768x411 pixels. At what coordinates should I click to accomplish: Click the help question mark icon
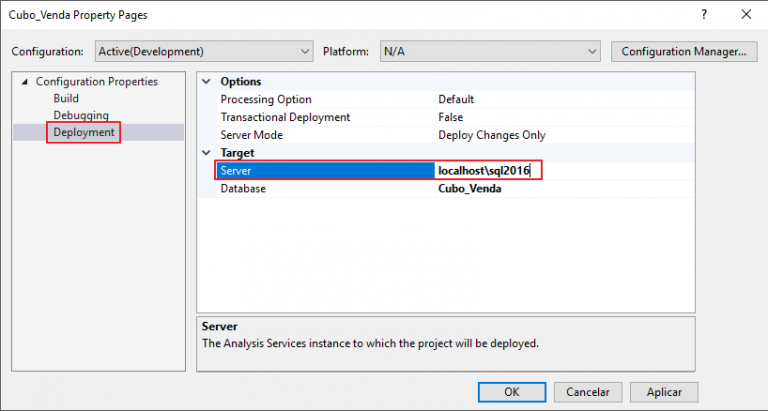tap(705, 15)
